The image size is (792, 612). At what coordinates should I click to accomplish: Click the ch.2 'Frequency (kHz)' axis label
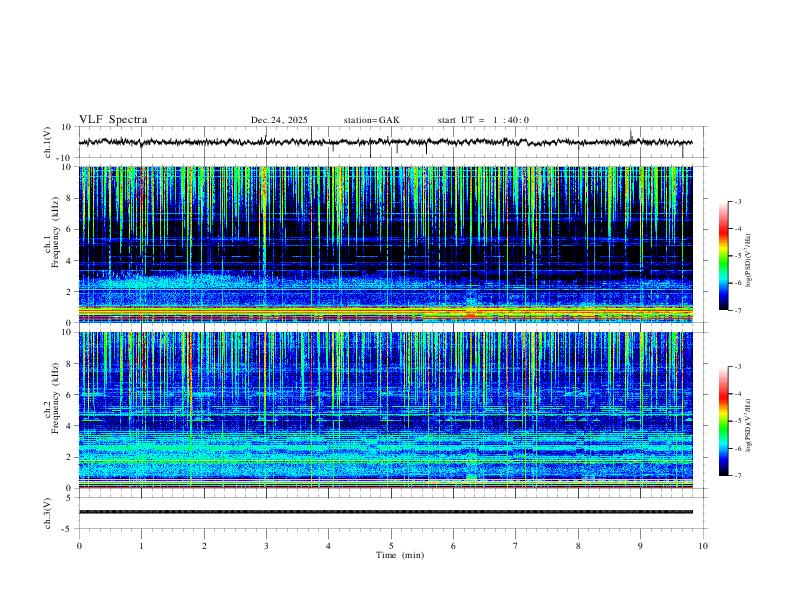click(55, 398)
